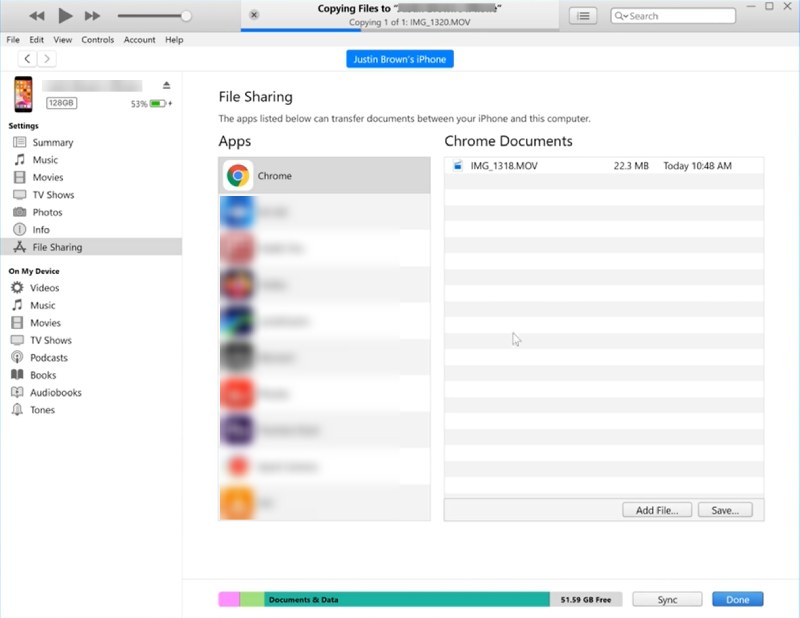Click Documents & Data storage segment
Image resolution: width=800 pixels, height=618 pixels.
pos(407,599)
